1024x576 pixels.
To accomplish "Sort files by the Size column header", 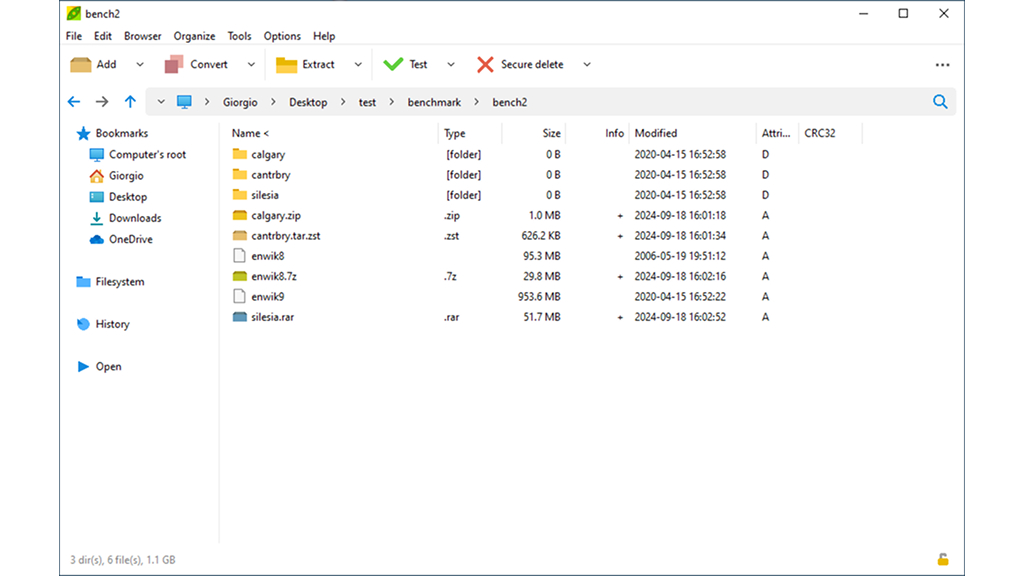I will [x=551, y=133].
